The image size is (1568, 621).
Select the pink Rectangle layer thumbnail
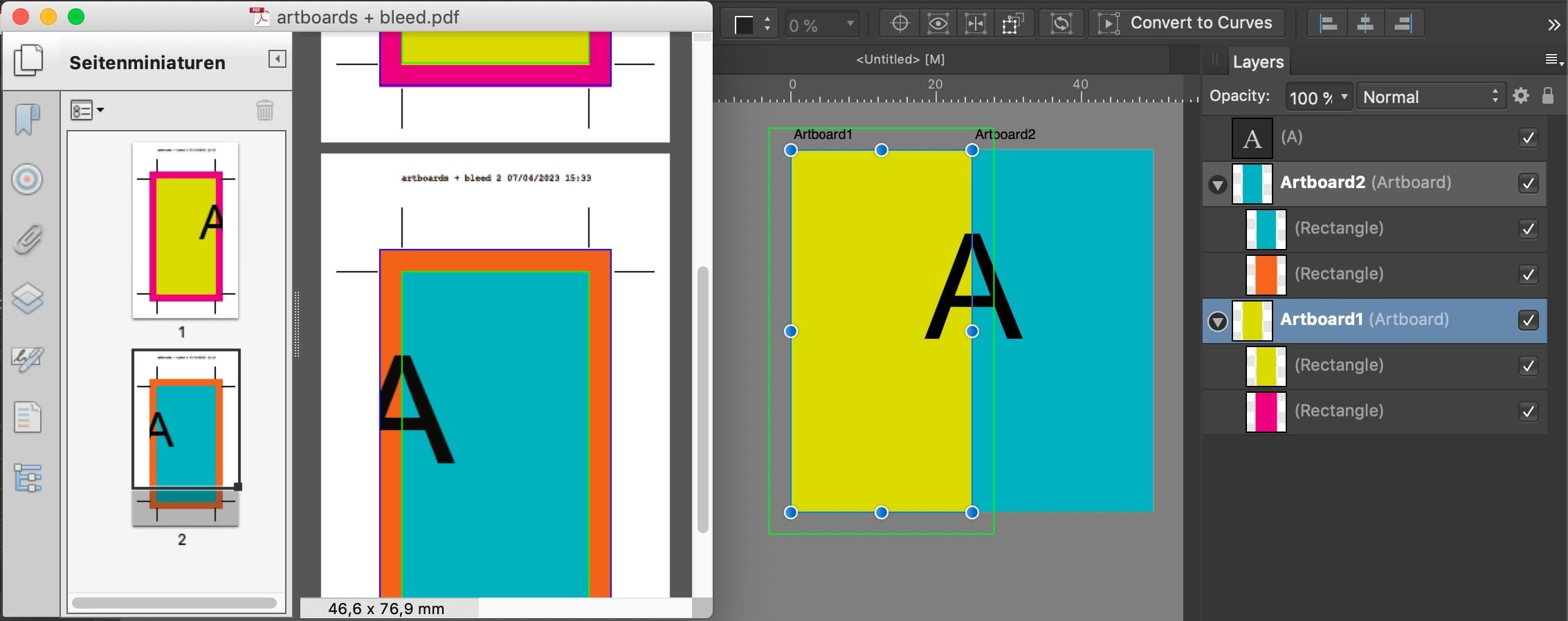point(1266,411)
